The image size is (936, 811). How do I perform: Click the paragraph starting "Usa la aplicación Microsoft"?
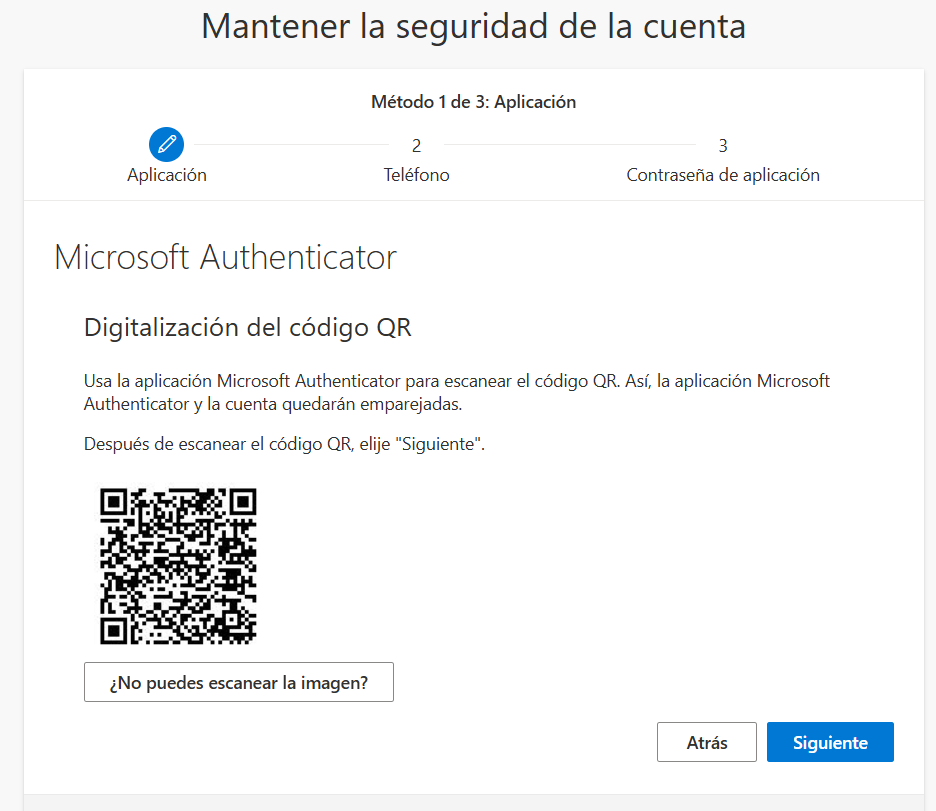tap(457, 392)
